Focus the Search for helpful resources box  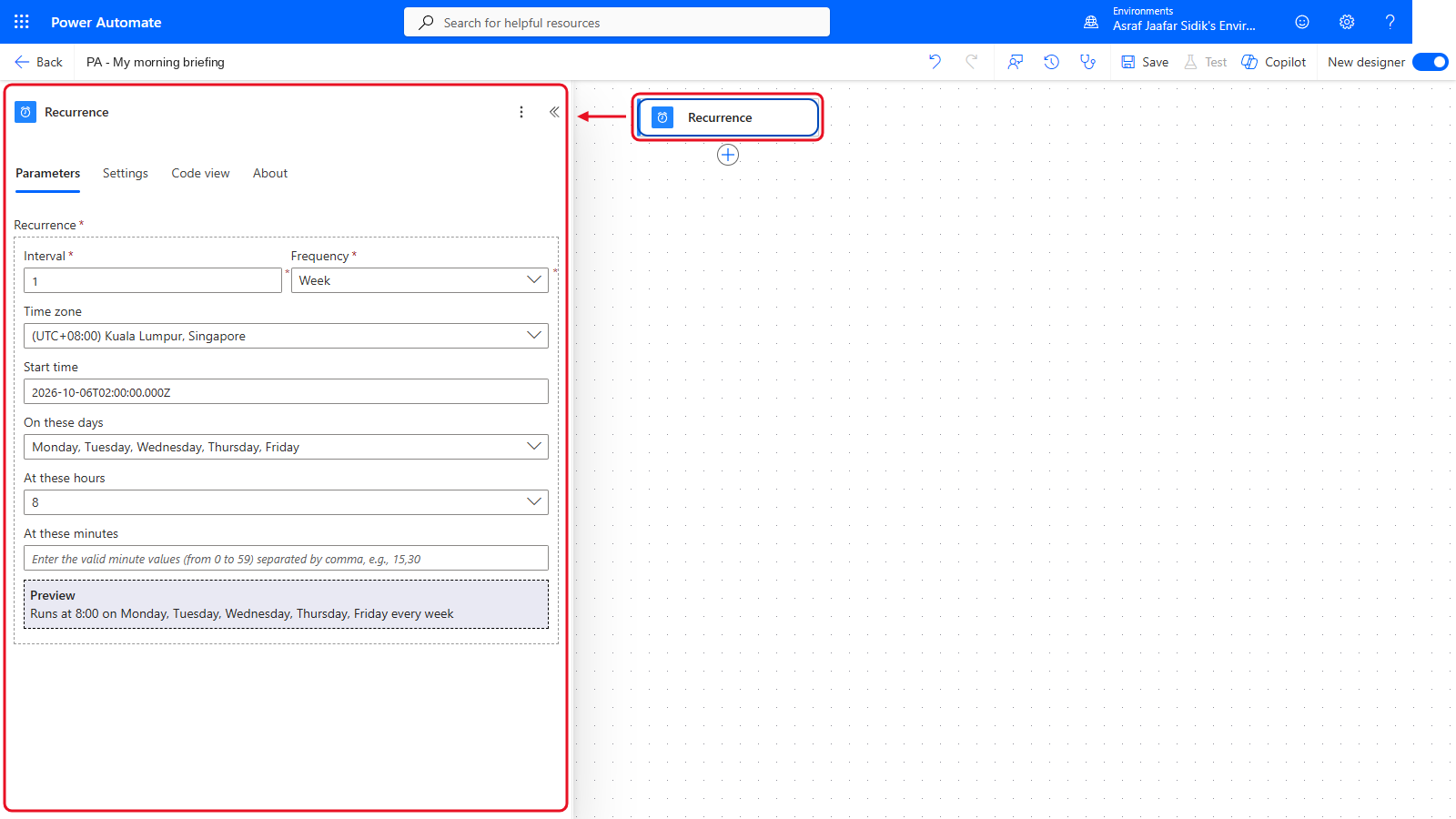click(x=617, y=22)
